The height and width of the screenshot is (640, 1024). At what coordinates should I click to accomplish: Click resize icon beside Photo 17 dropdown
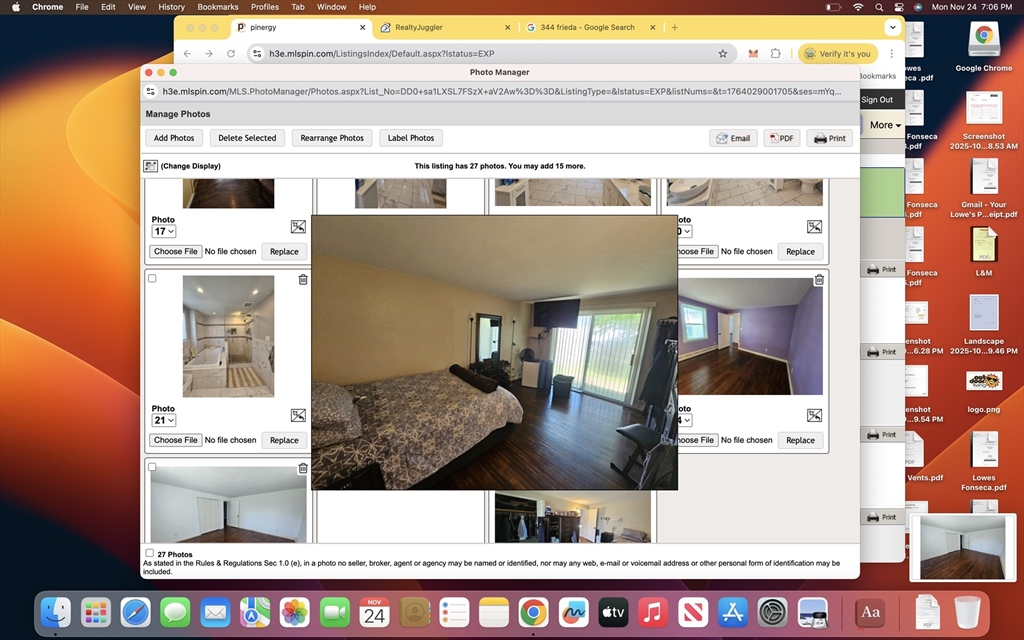(x=298, y=227)
